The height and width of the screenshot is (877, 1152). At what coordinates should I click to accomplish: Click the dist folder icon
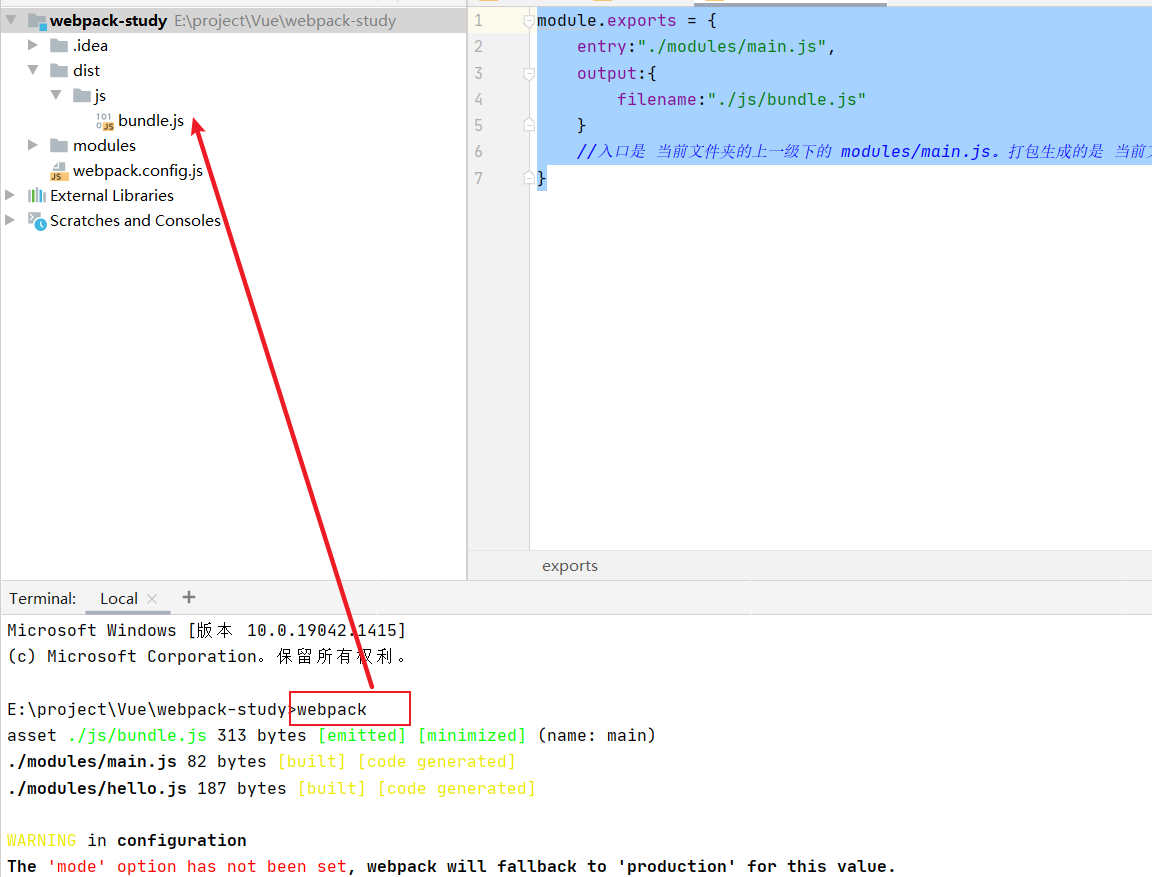[59, 71]
